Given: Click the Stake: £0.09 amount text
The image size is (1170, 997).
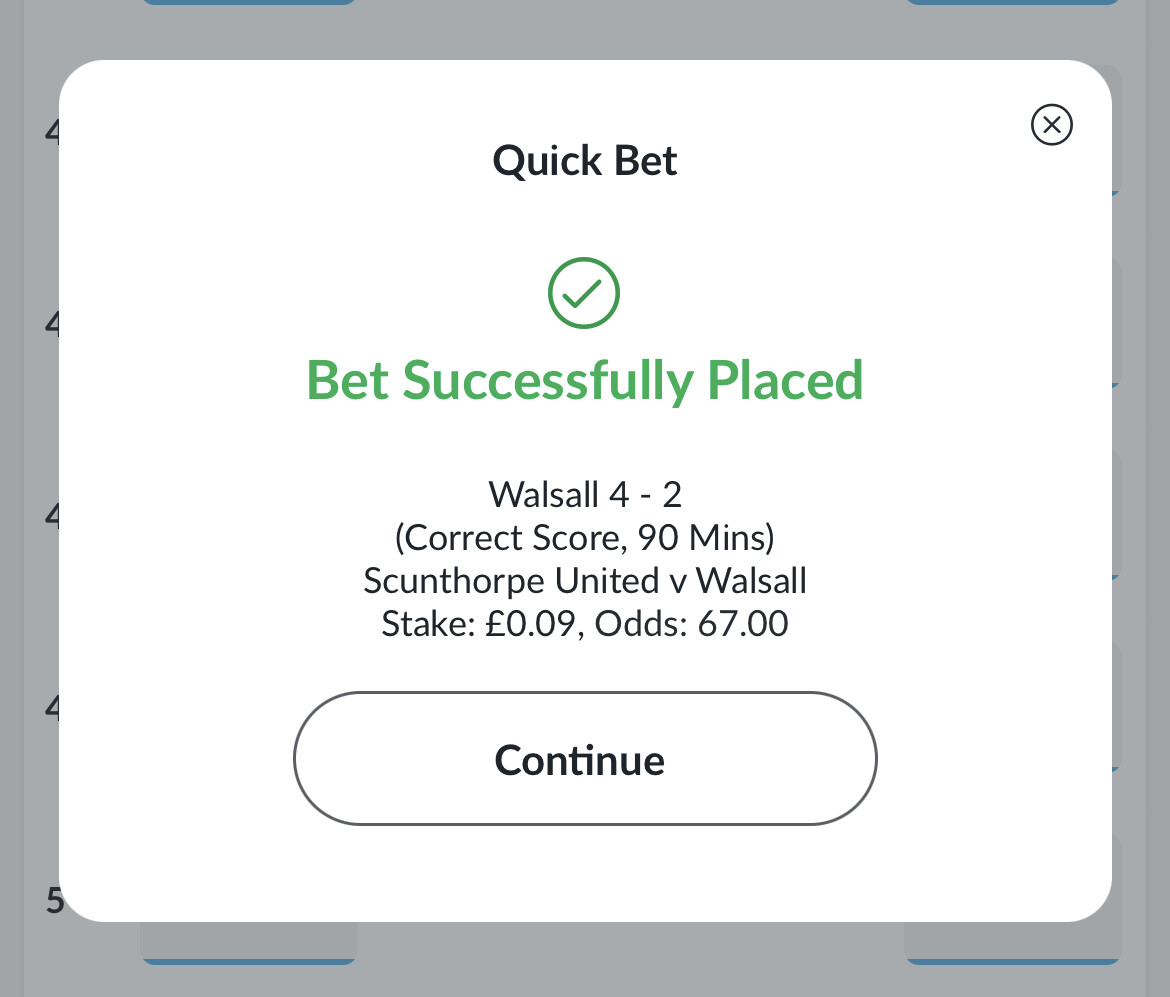Looking at the screenshot, I should 478,624.
